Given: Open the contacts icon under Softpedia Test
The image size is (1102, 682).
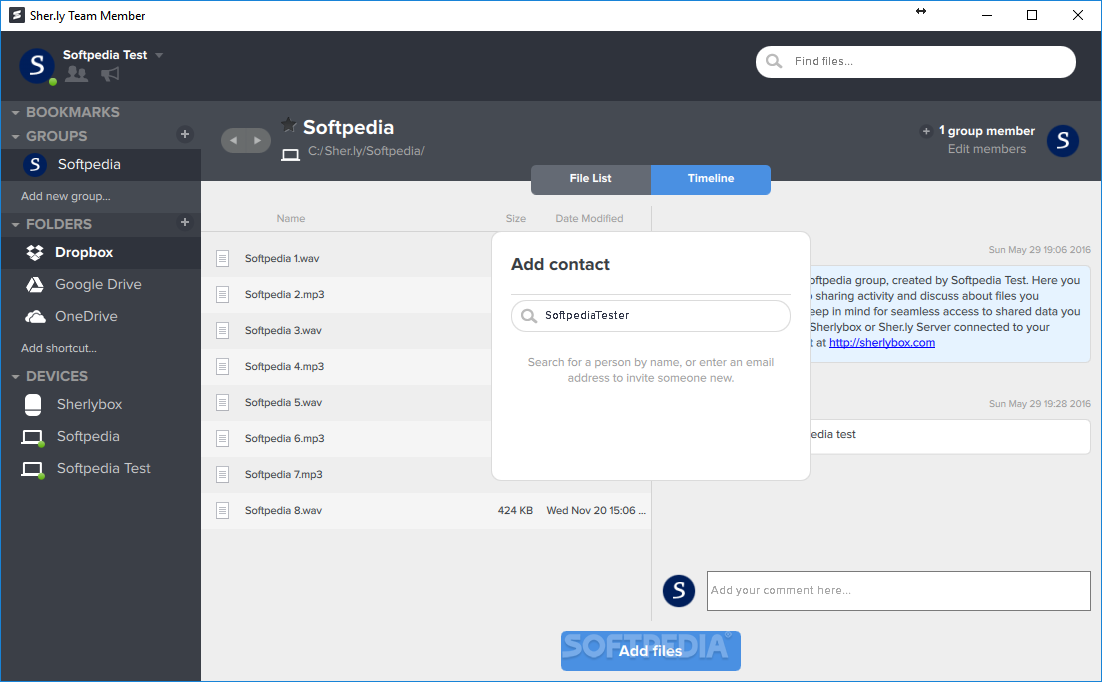Looking at the screenshot, I should [76, 74].
